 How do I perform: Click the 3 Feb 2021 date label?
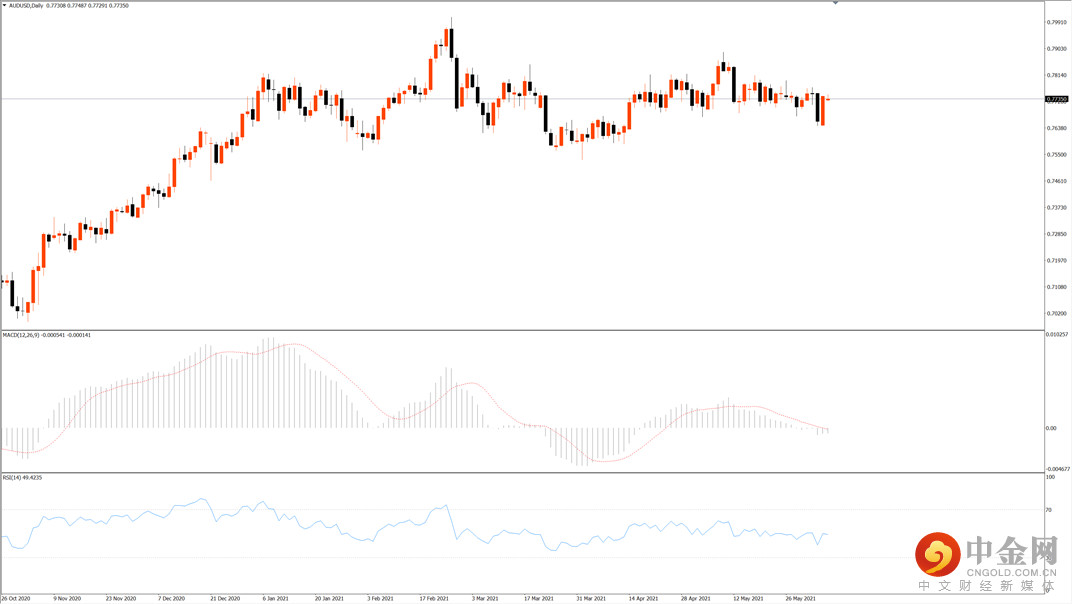[380, 599]
